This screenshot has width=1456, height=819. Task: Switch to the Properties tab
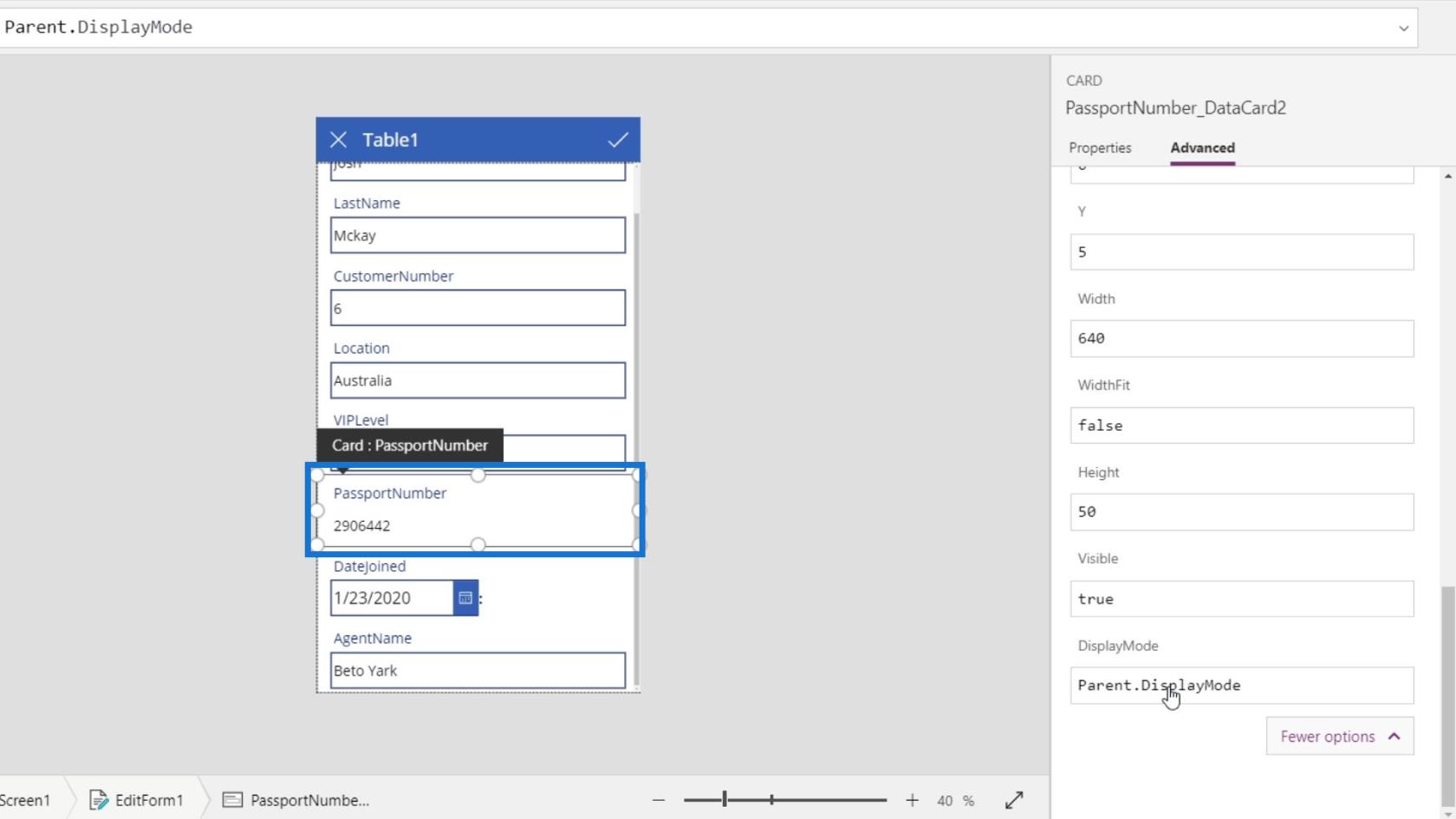pyautogui.click(x=1100, y=147)
